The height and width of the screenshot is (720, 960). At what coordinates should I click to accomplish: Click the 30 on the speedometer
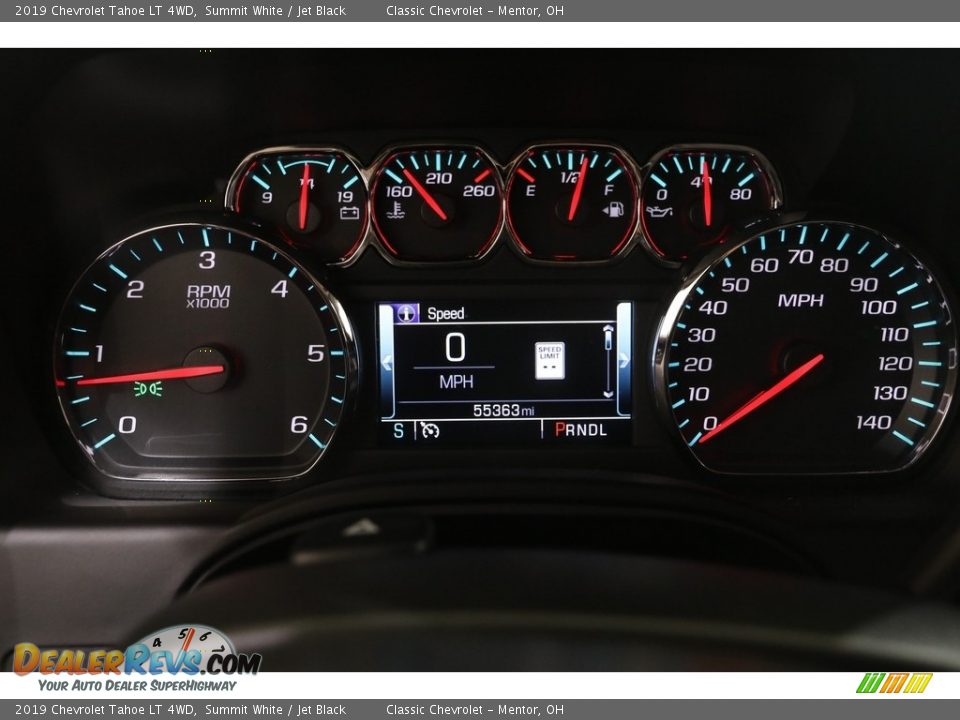coord(702,335)
